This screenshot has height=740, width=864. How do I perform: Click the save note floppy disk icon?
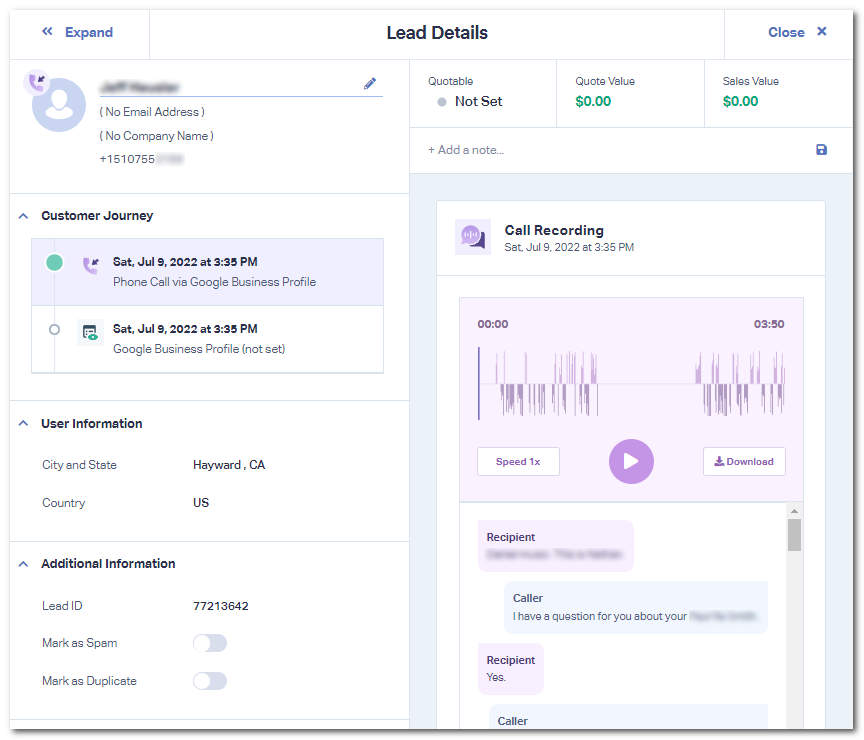pyautogui.click(x=821, y=150)
